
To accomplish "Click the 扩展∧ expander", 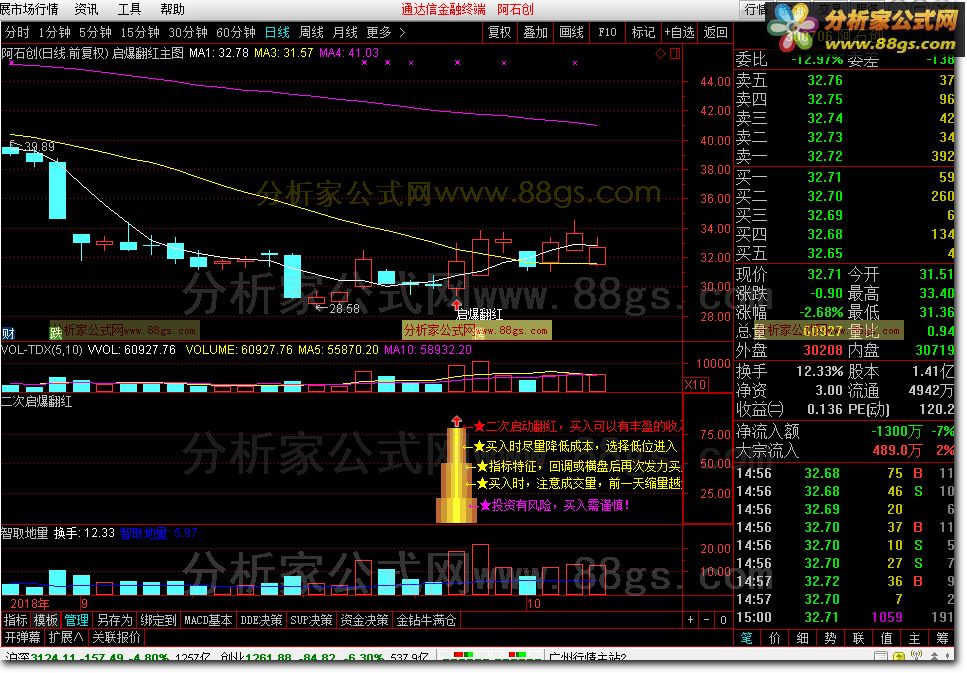I will [66, 637].
